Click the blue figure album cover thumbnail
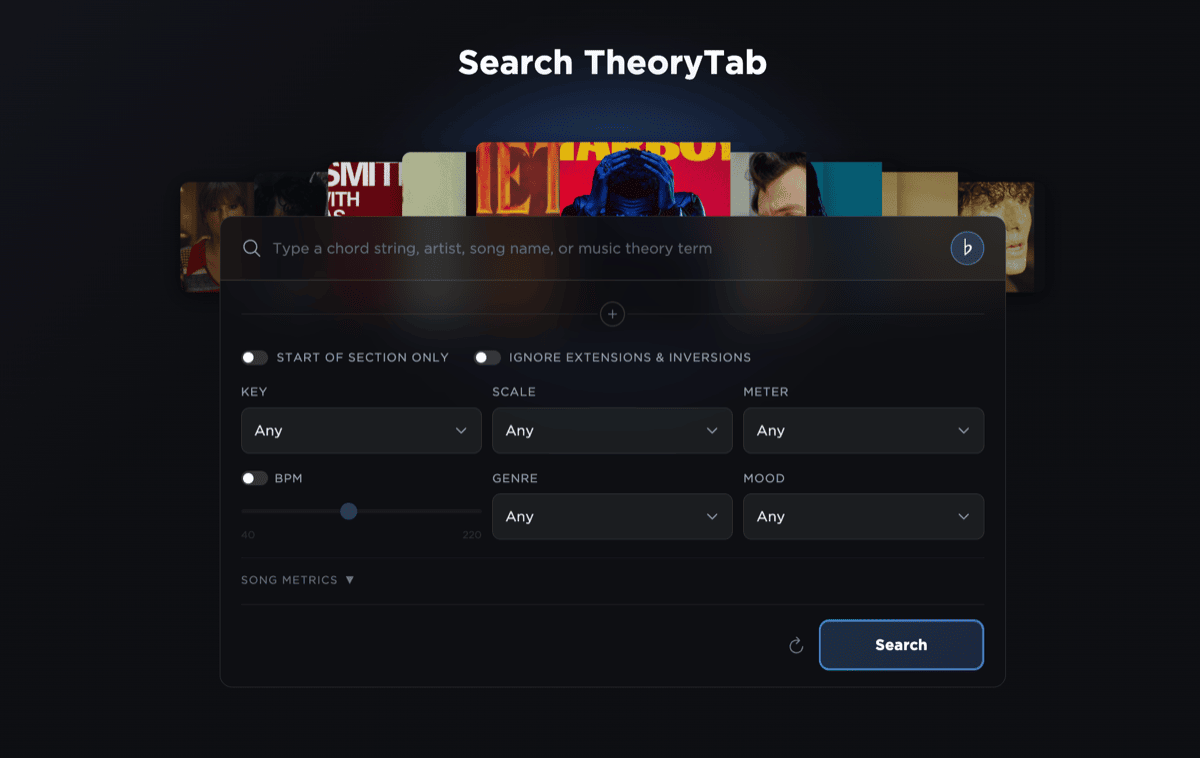Image resolution: width=1200 pixels, height=758 pixels. pos(644,179)
